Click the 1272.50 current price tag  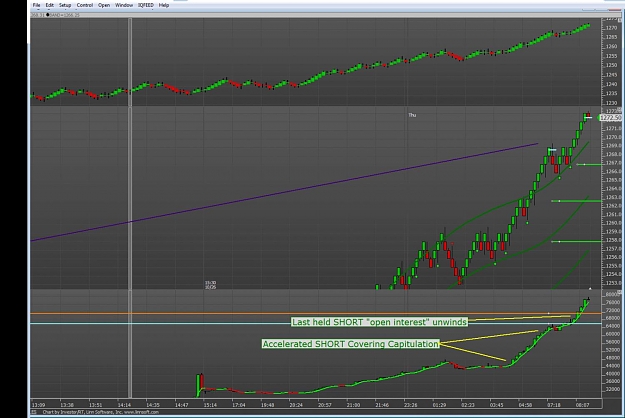610,118
